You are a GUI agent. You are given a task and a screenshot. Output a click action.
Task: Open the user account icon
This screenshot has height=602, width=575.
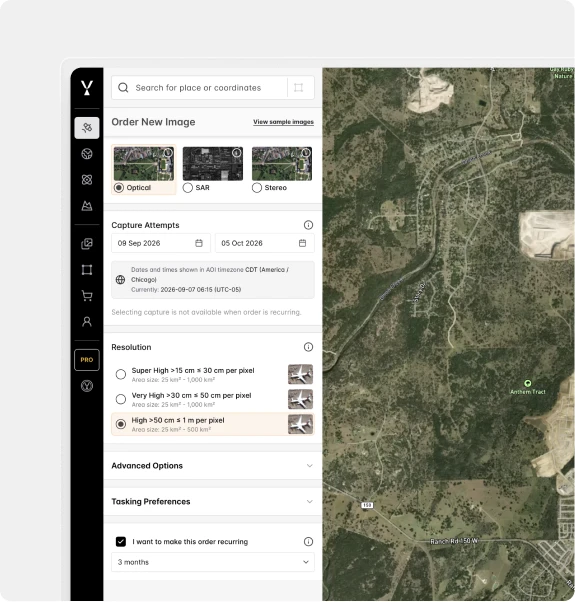(x=87, y=321)
